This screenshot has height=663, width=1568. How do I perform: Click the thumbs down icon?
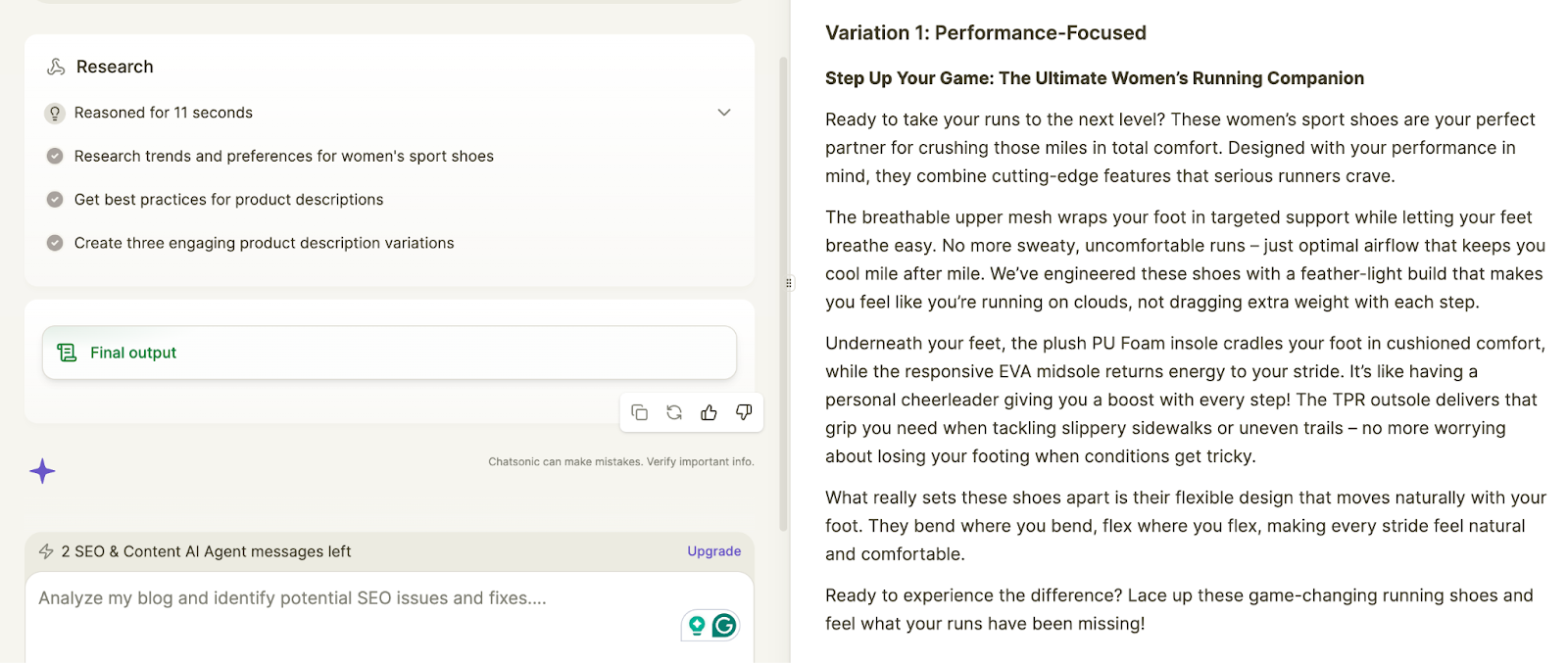pyautogui.click(x=744, y=412)
